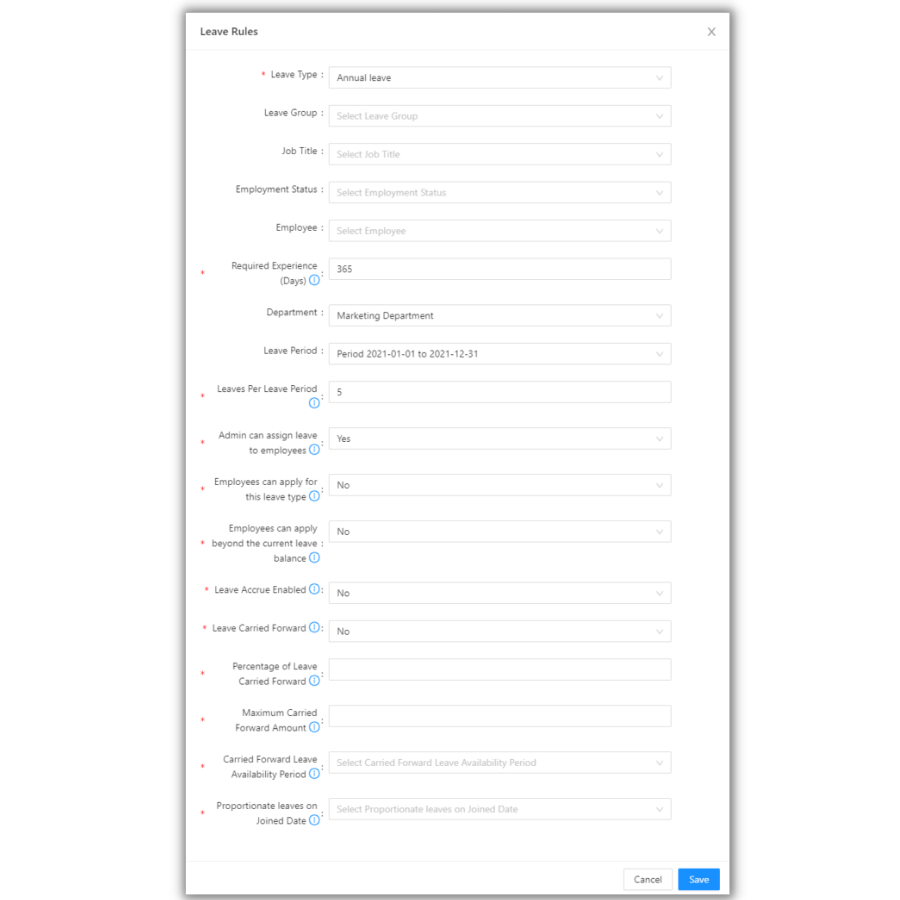Click the Cancel button
This screenshot has height=900, width=900.
point(647,879)
